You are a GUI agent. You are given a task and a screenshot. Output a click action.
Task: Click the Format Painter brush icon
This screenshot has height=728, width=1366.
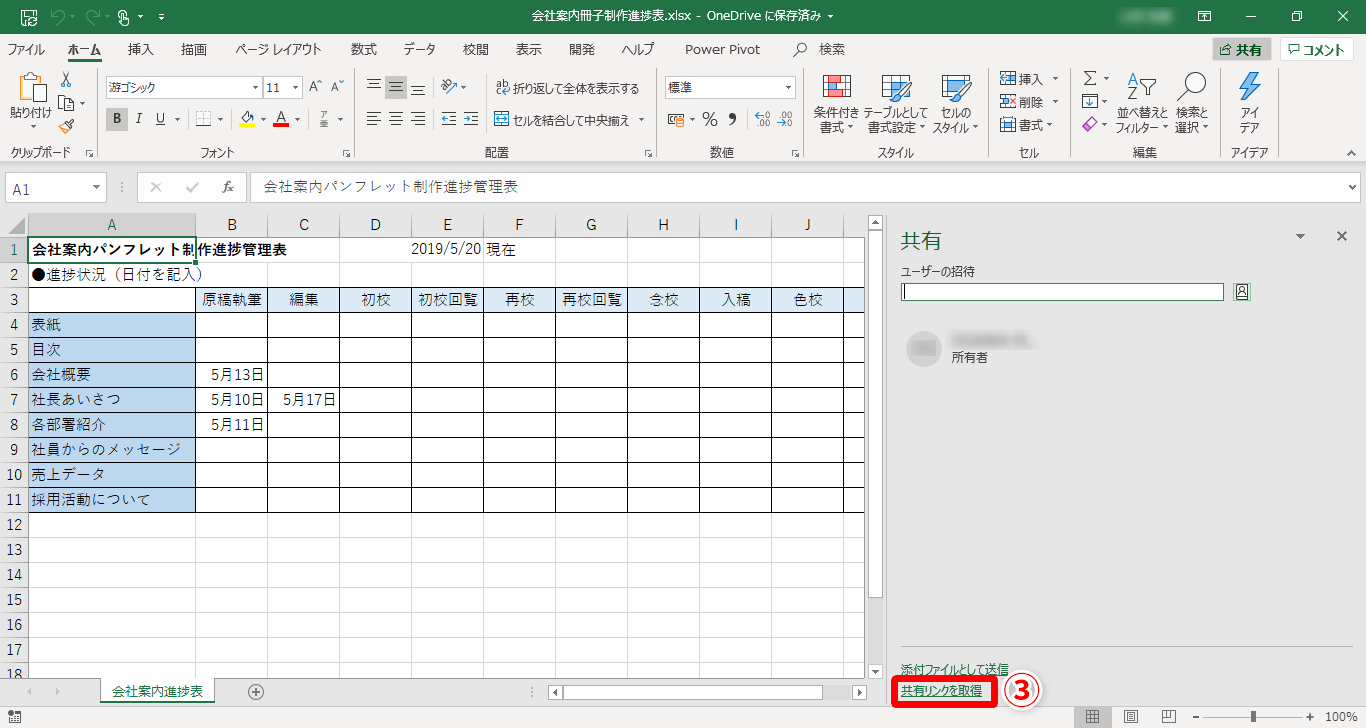tap(66, 126)
